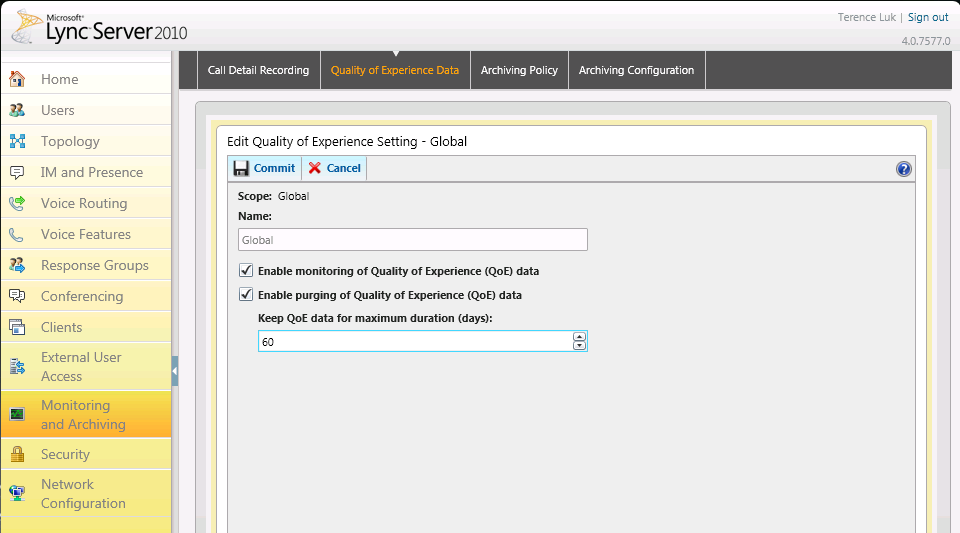Screen dimensions: 960x533
Task: Click the Security padlock icon
Action: 17,454
